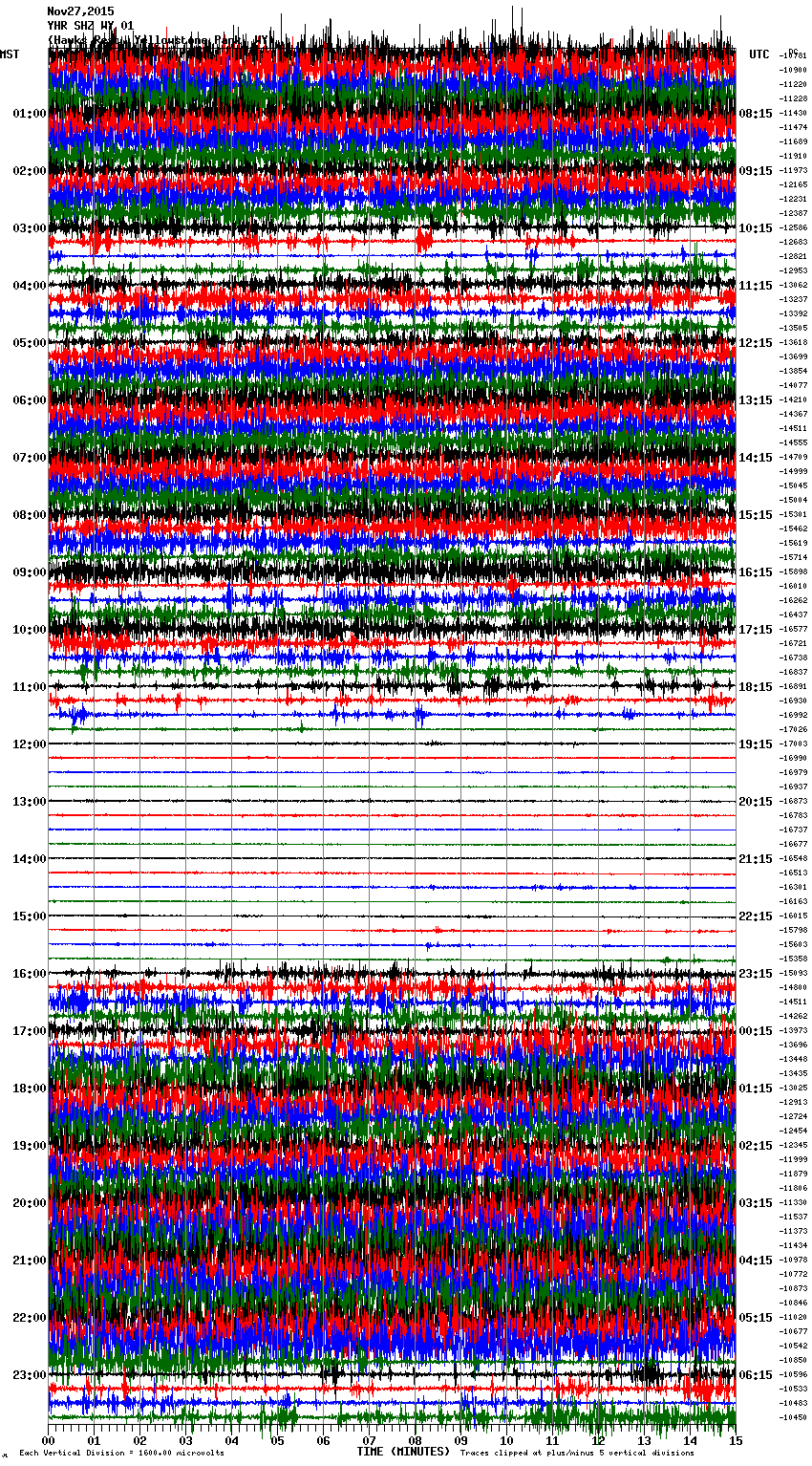Image resolution: width=812 pixels, height=1466 pixels.
Task: Select the "19:00" MST row label
Action: tap(30, 1146)
